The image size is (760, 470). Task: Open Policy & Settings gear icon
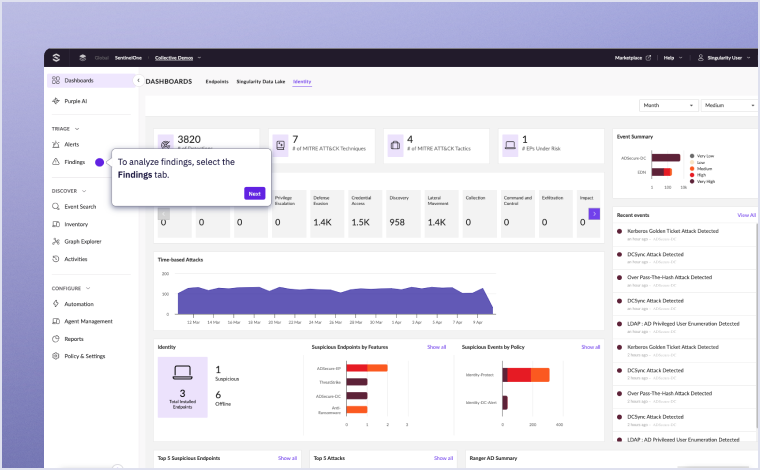(56, 356)
